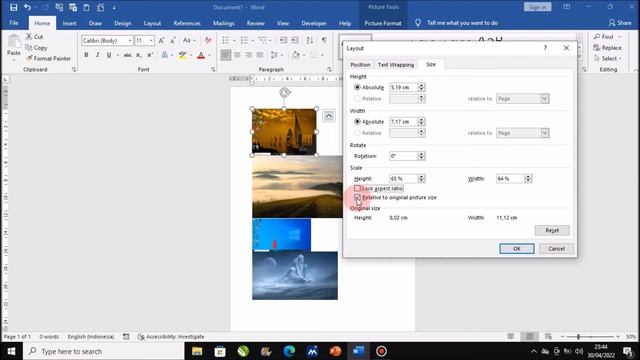Switch to the Text Wrapping tab
The image size is (640, 360).
[396, 64]
